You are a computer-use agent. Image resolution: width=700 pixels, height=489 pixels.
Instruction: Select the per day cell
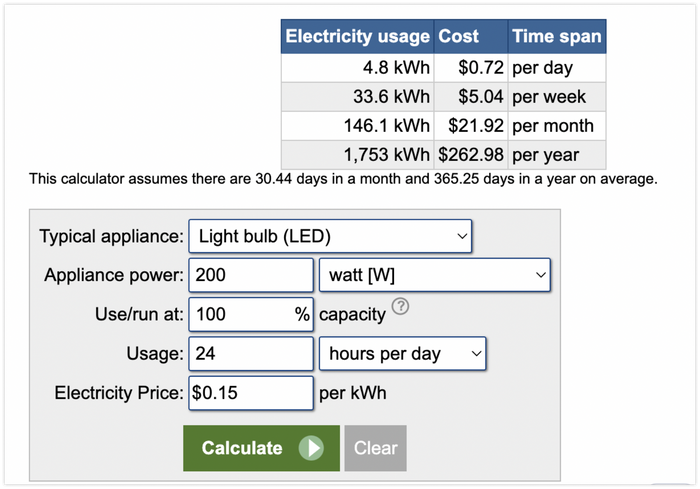click(x=557, y=68)
